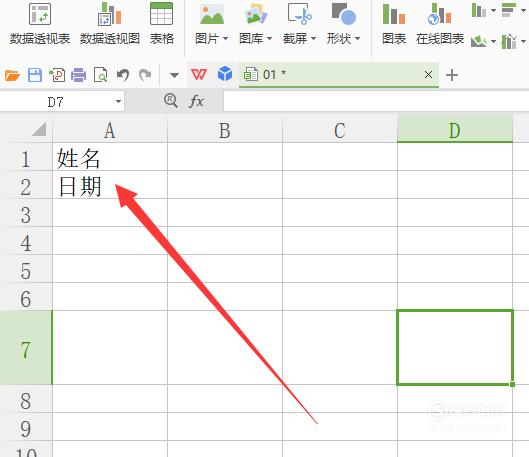Click into the formula bar input

(376, 101)
